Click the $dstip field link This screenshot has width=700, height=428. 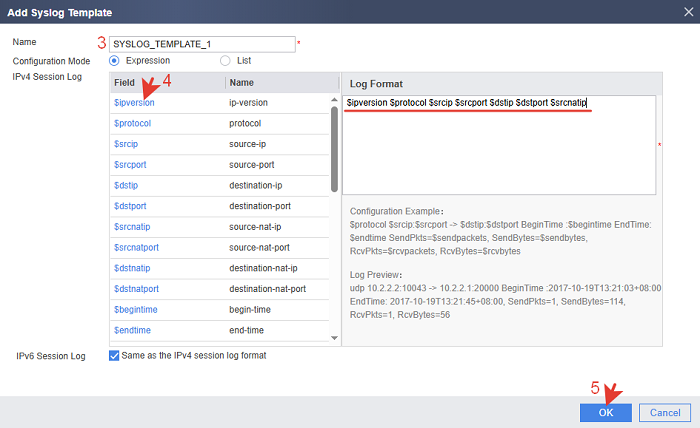coord(125,185)
